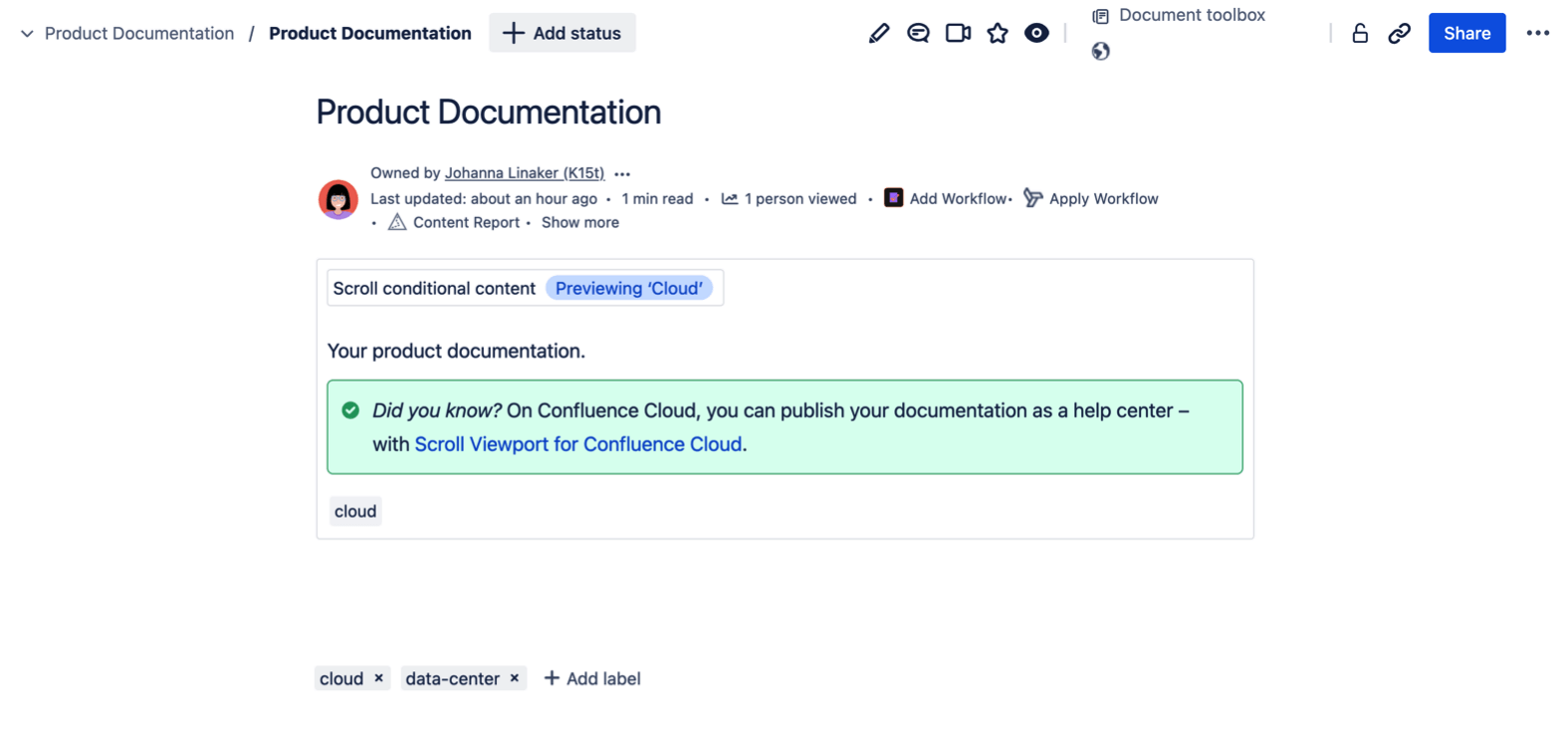This screenshot has width=1568, height=747.
Task: Open page restrictions lock icon
Action: tap(1359, 34)
